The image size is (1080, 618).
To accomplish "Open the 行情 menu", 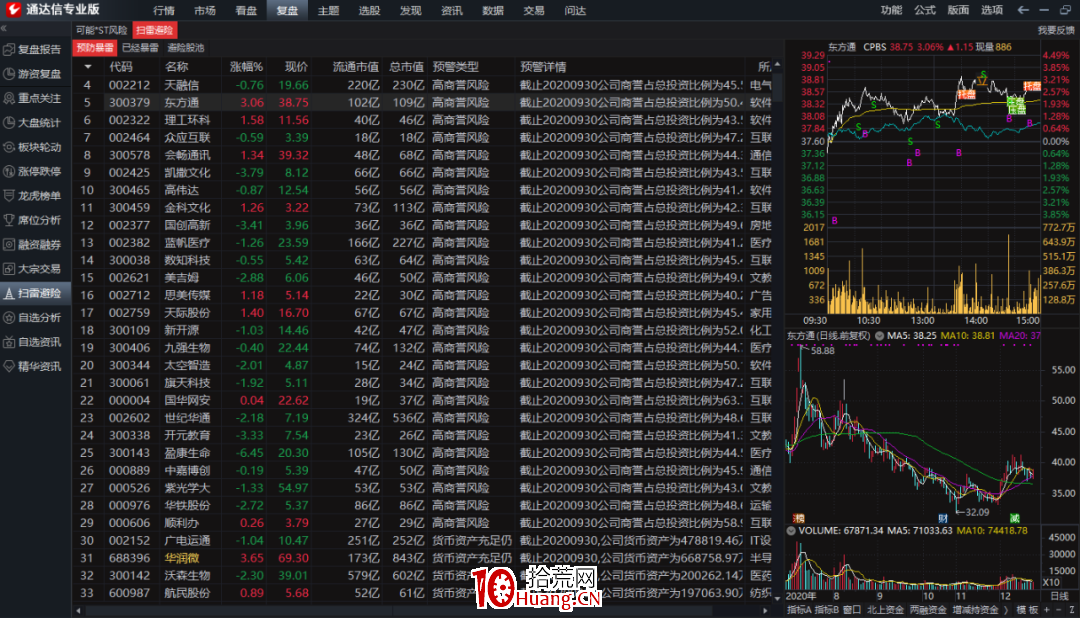I will pos(164,10).
